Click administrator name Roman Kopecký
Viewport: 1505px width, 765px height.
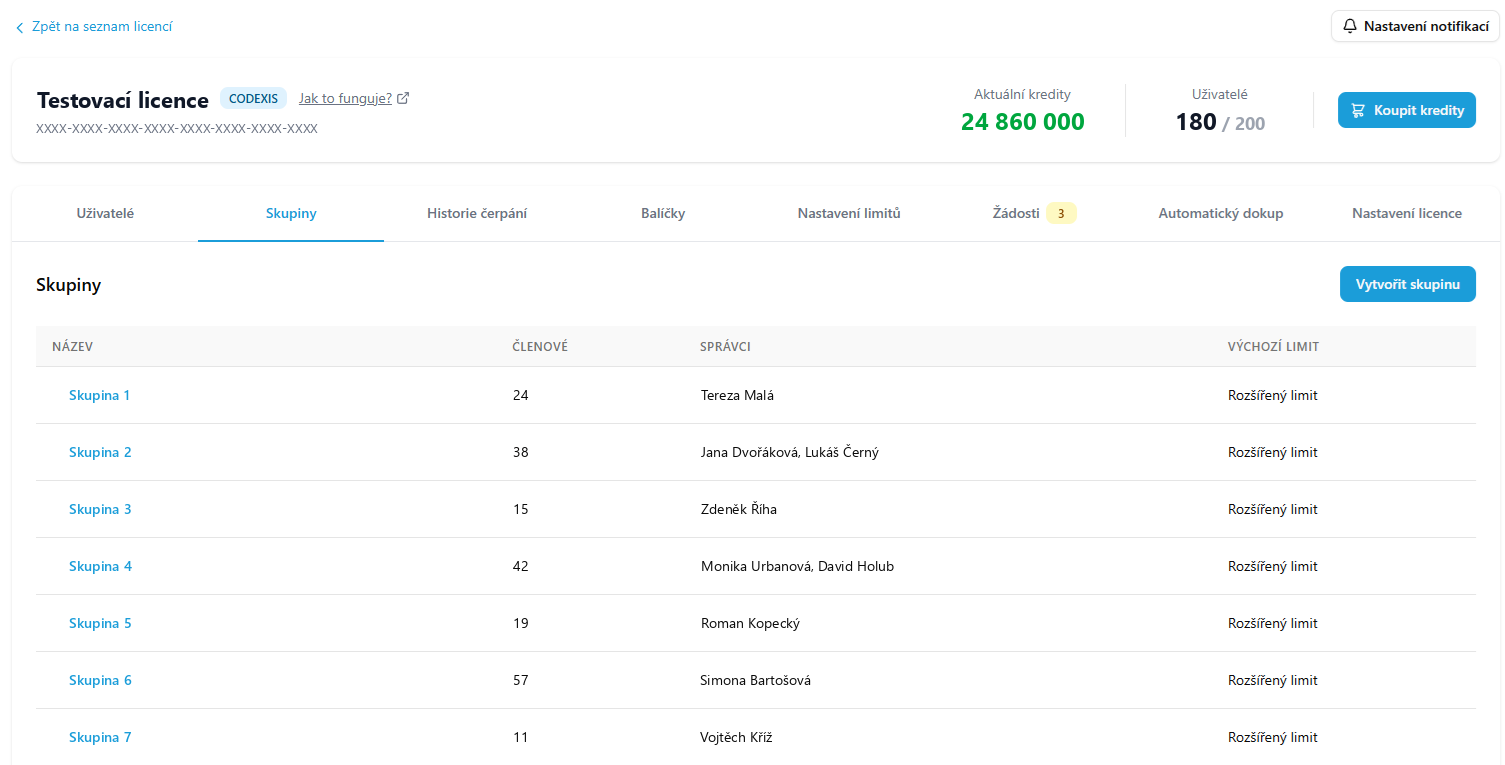(750, 623)
